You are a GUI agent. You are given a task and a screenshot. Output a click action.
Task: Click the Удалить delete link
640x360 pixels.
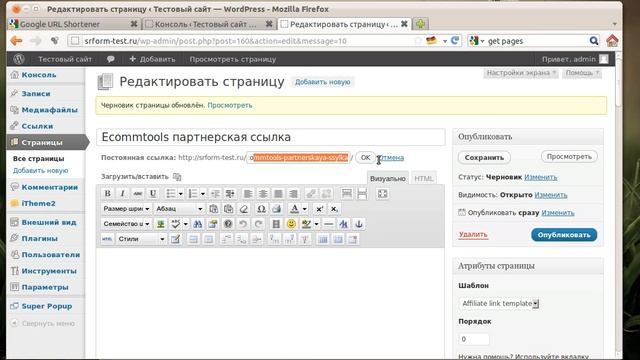pyautogui.click(x=473, y=234)
